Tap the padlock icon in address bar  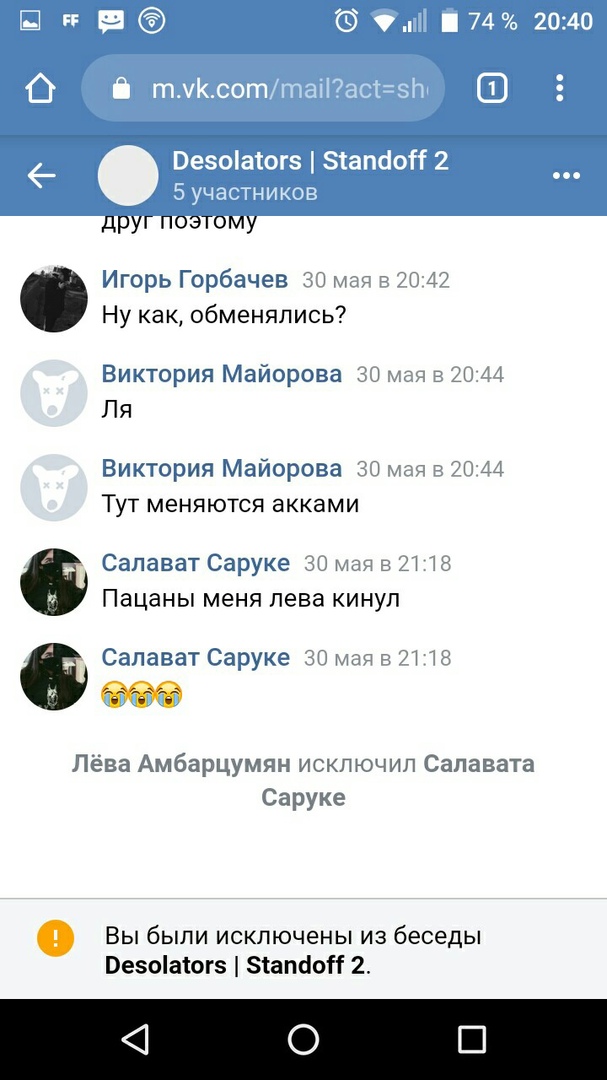121,88
